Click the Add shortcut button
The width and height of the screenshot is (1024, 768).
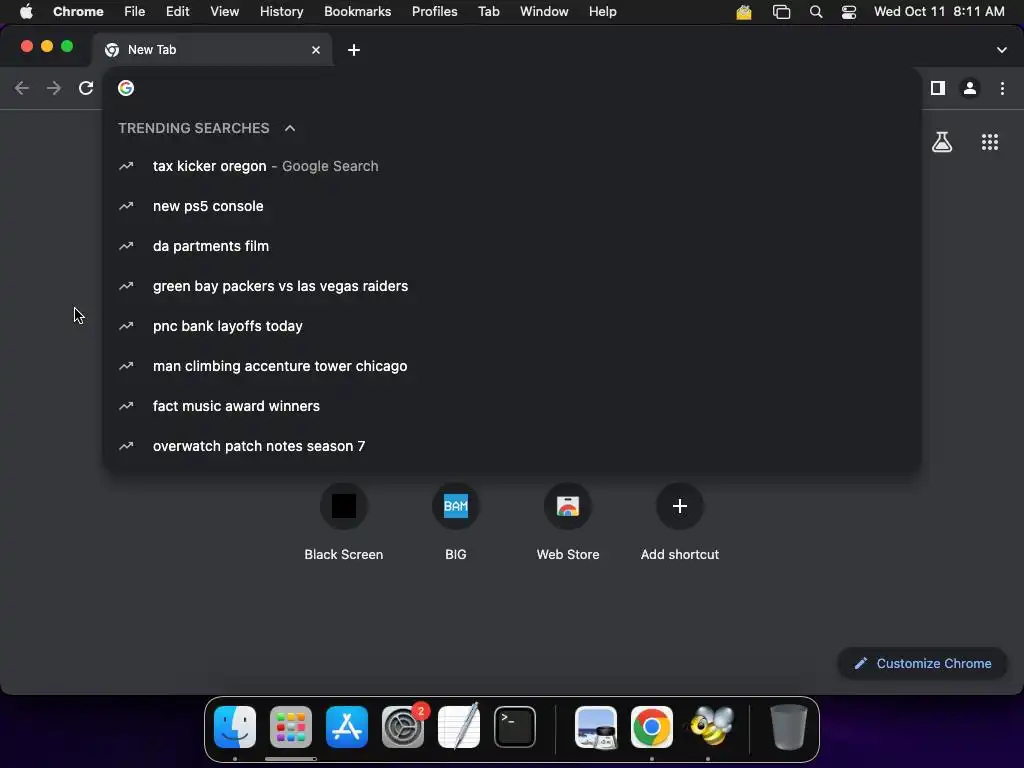[680, 522]
